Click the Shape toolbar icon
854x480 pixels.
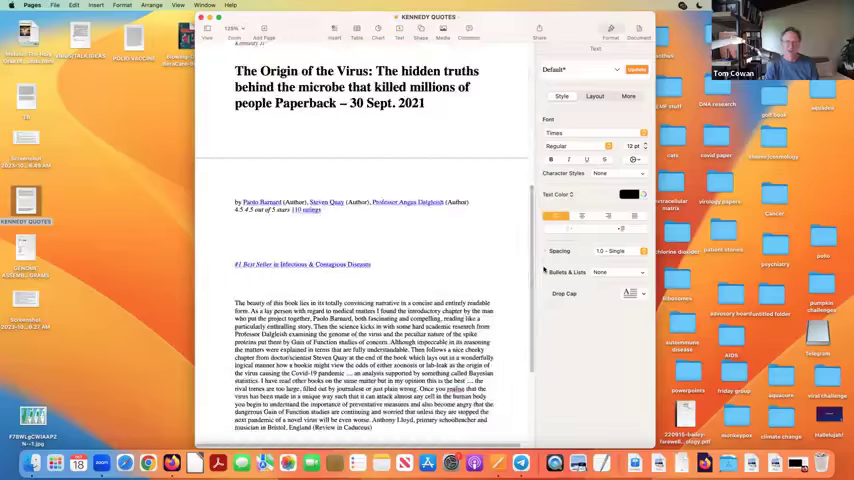(x=421, y=30)
